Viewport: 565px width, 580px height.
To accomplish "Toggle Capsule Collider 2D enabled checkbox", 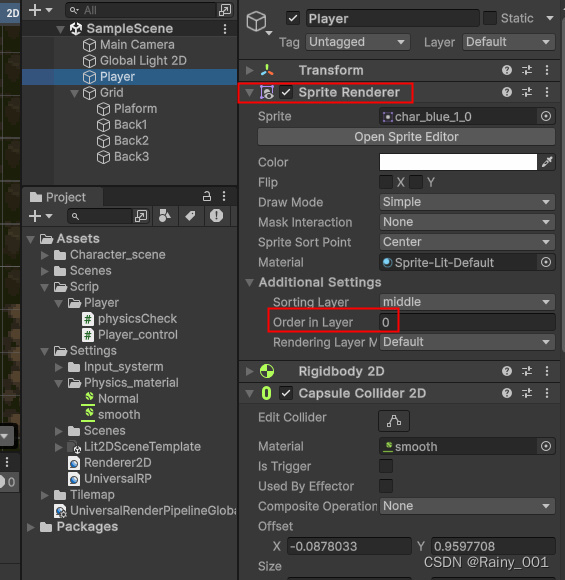I will point(286,393).
